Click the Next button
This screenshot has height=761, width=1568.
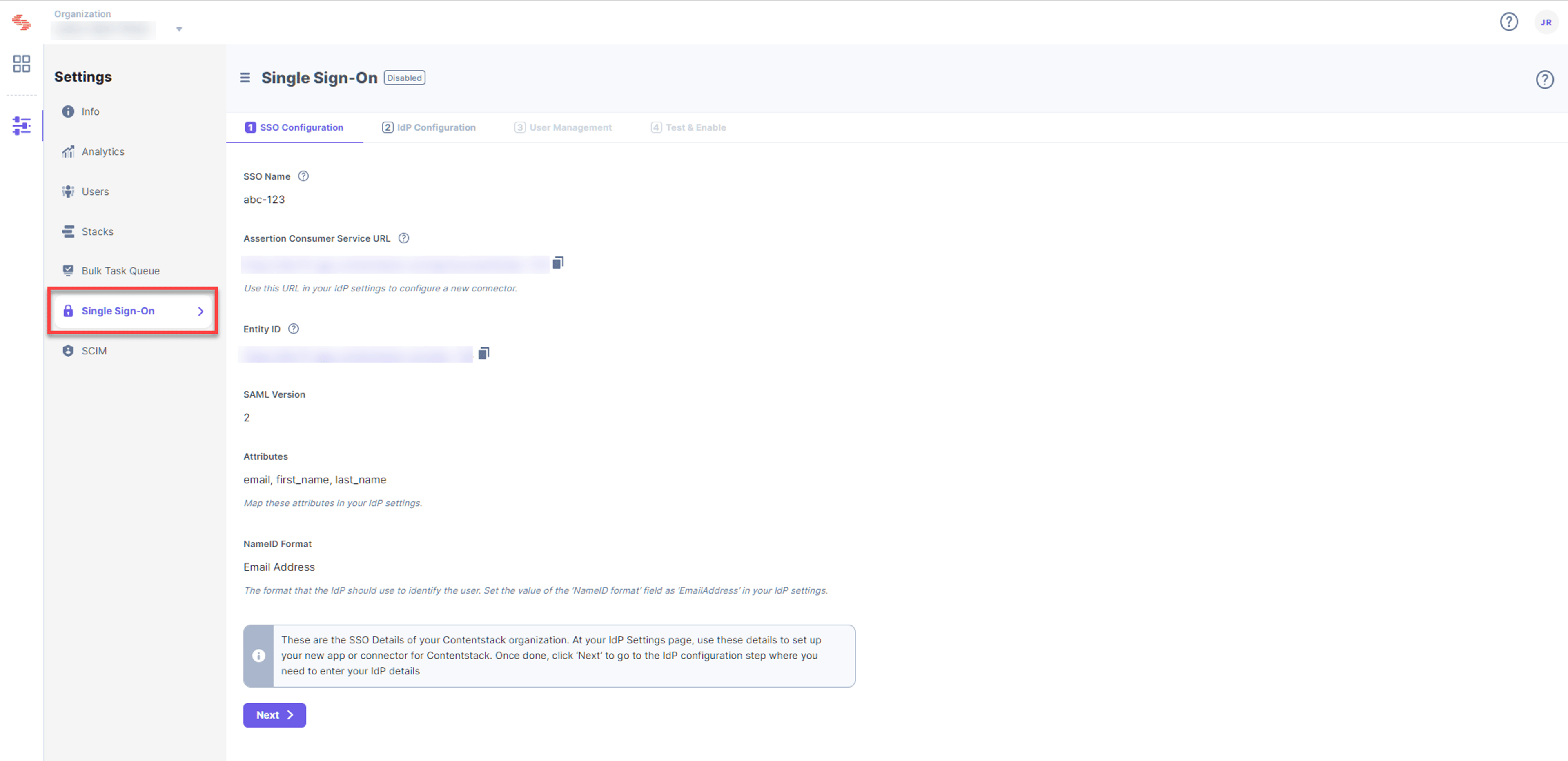coord(274,715)
